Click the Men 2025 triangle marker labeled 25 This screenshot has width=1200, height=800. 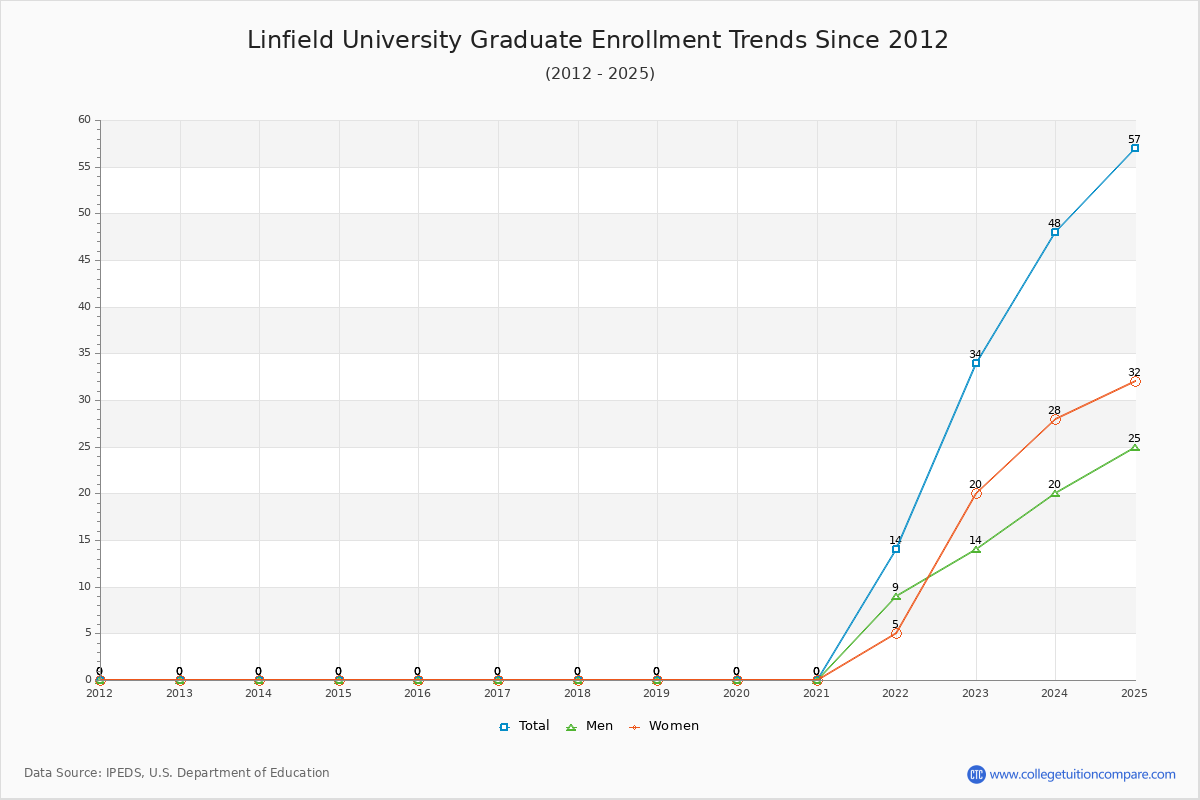click(x=1135, y=447)
